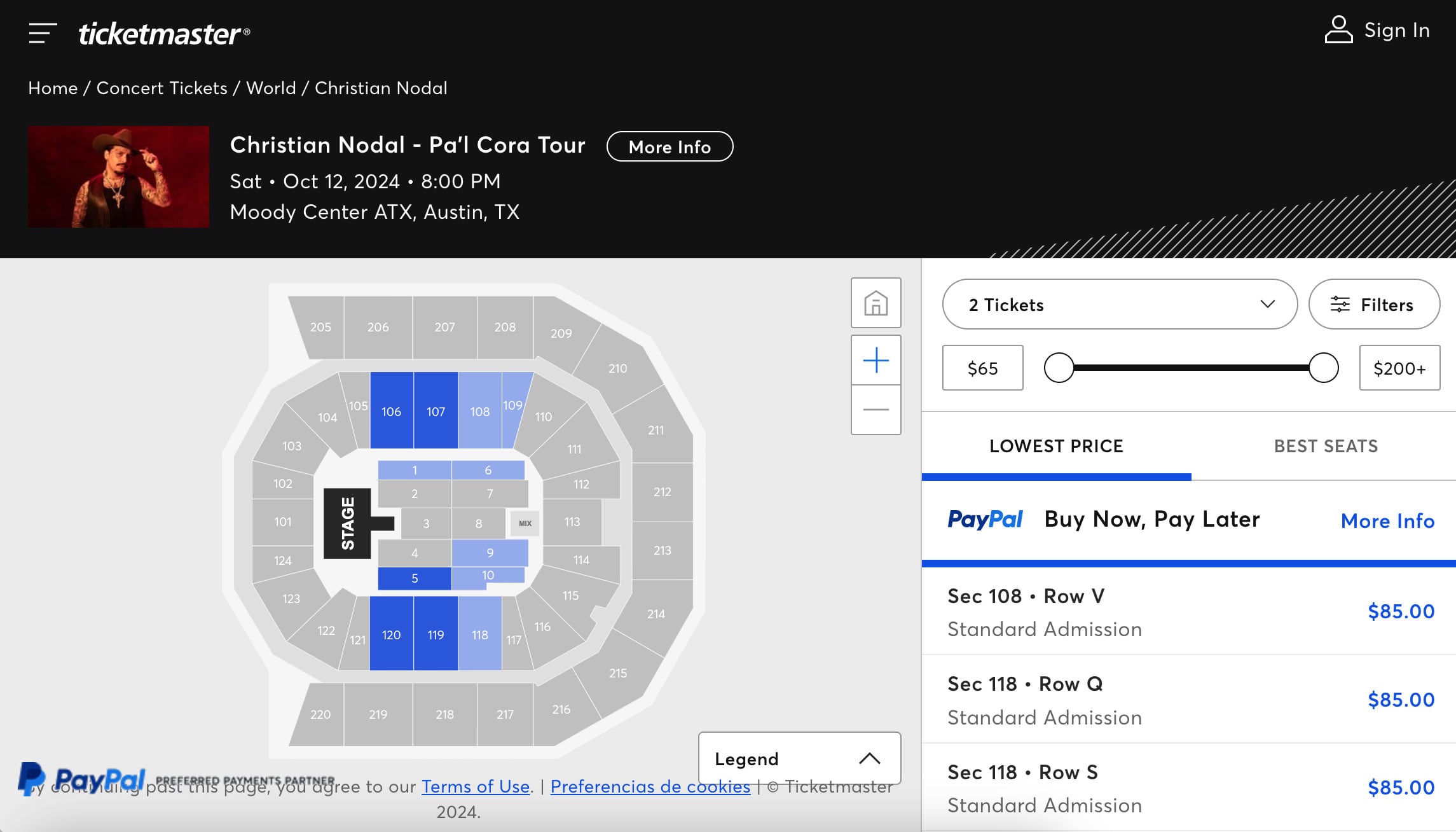Click the Ticketmaster logo
1456x832 pixels.
pyautogui.click(x=164, y=33)
